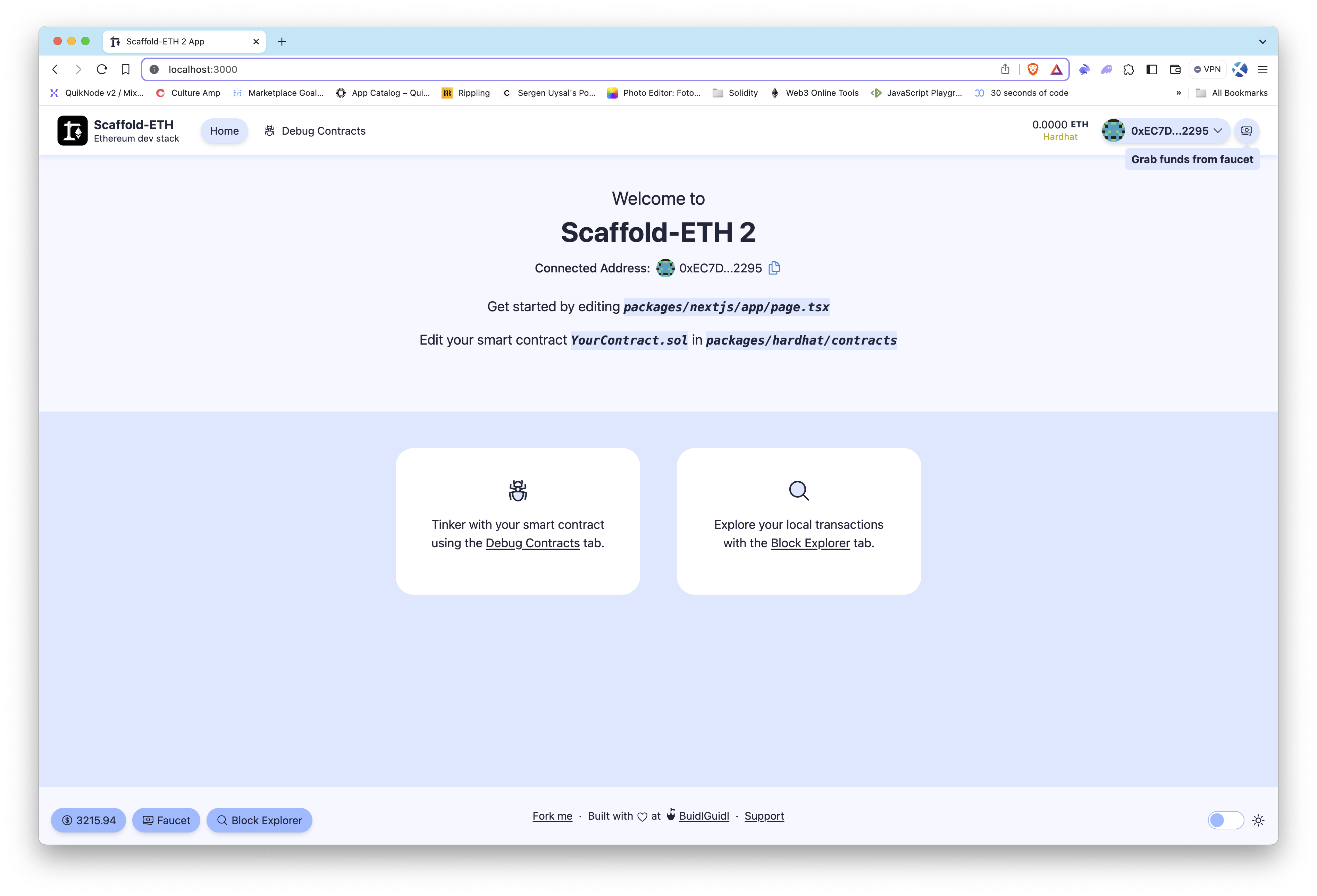The image size is (1317, 896).
Task: Click the magnifier icon in Block Explorer card
Action: coord(798,490)
